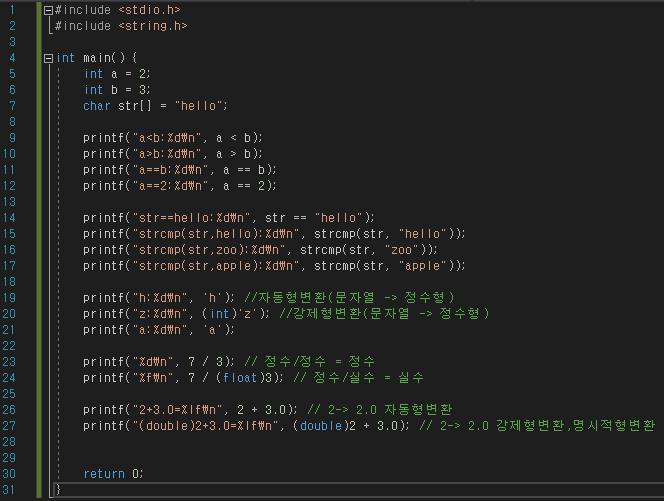Click the str == "hello" comparison line

pyautogui.click(x=229, y=218)
